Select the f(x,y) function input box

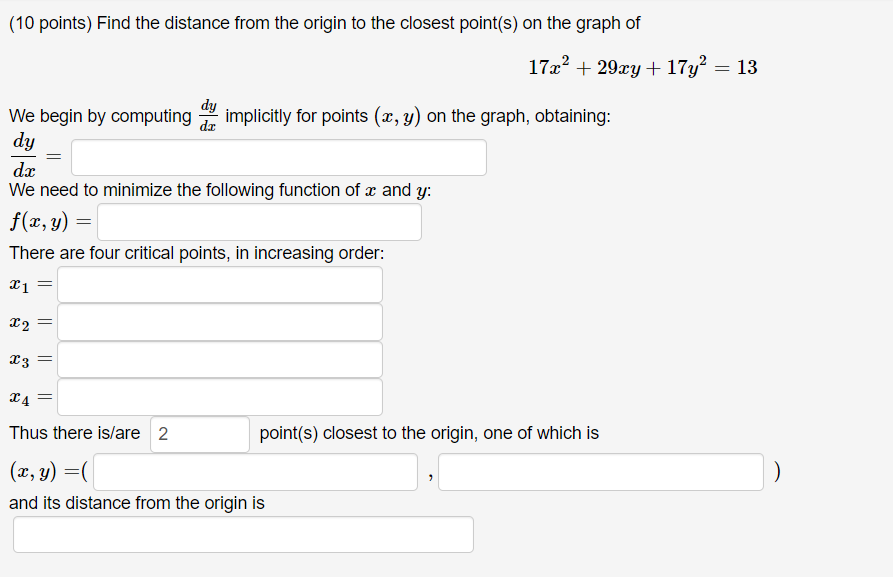coord(258,222)
